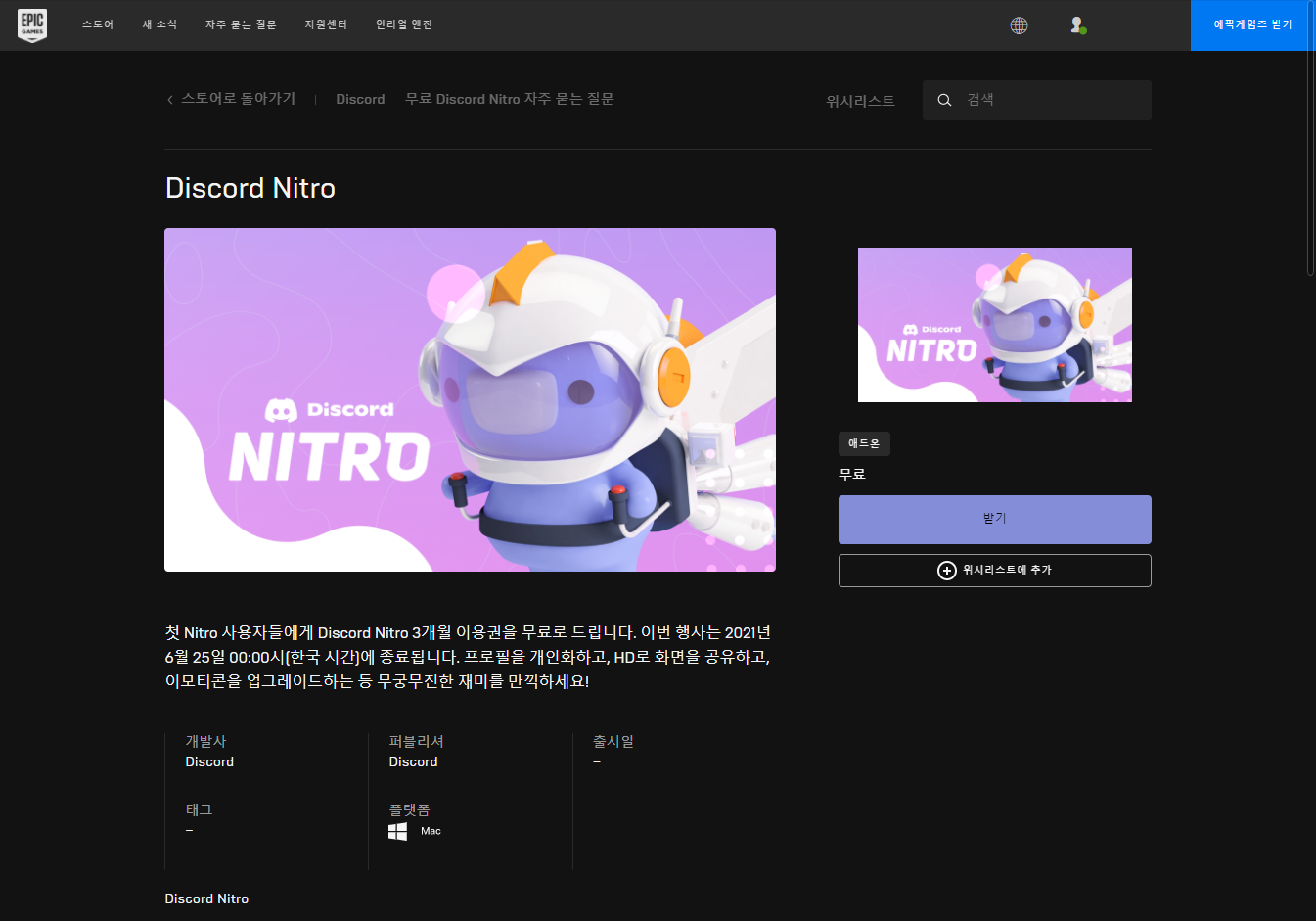This screenshot has width=1316, height=921.
Task: Click 위시리스트에 추가 button
Action: [994, 571]
